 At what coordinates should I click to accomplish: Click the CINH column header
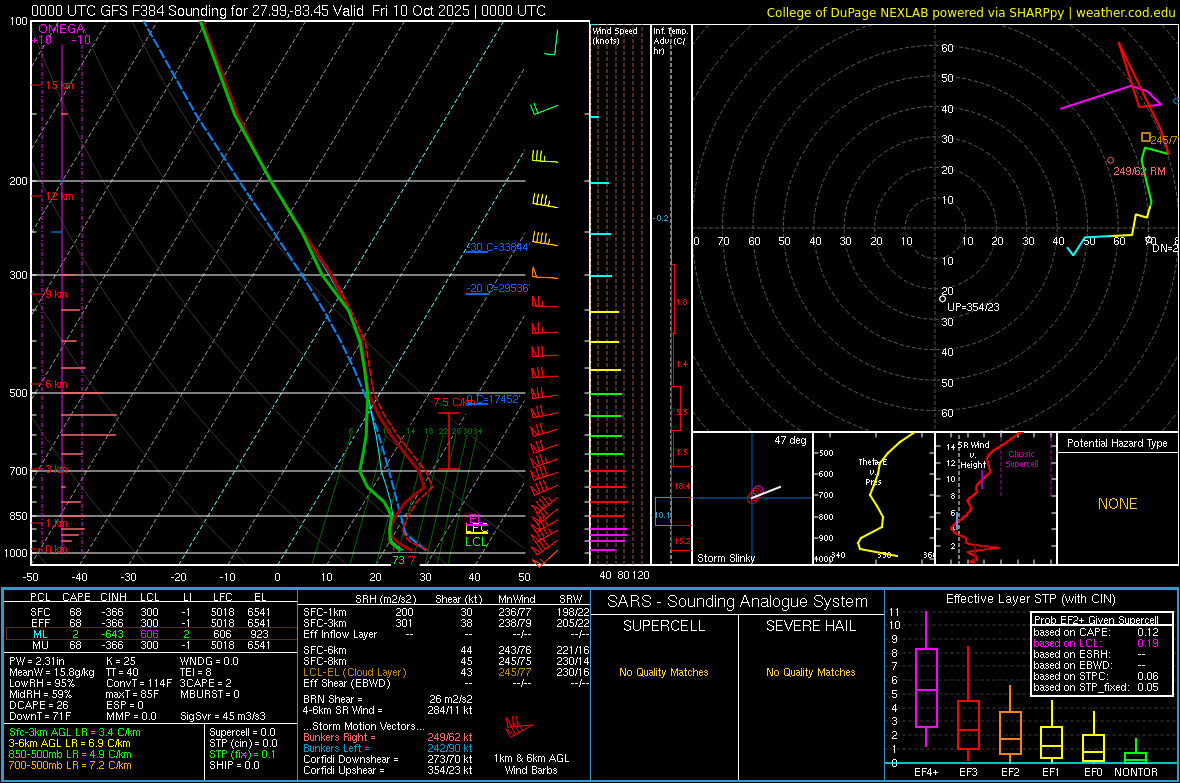click(x=114, y=597)
